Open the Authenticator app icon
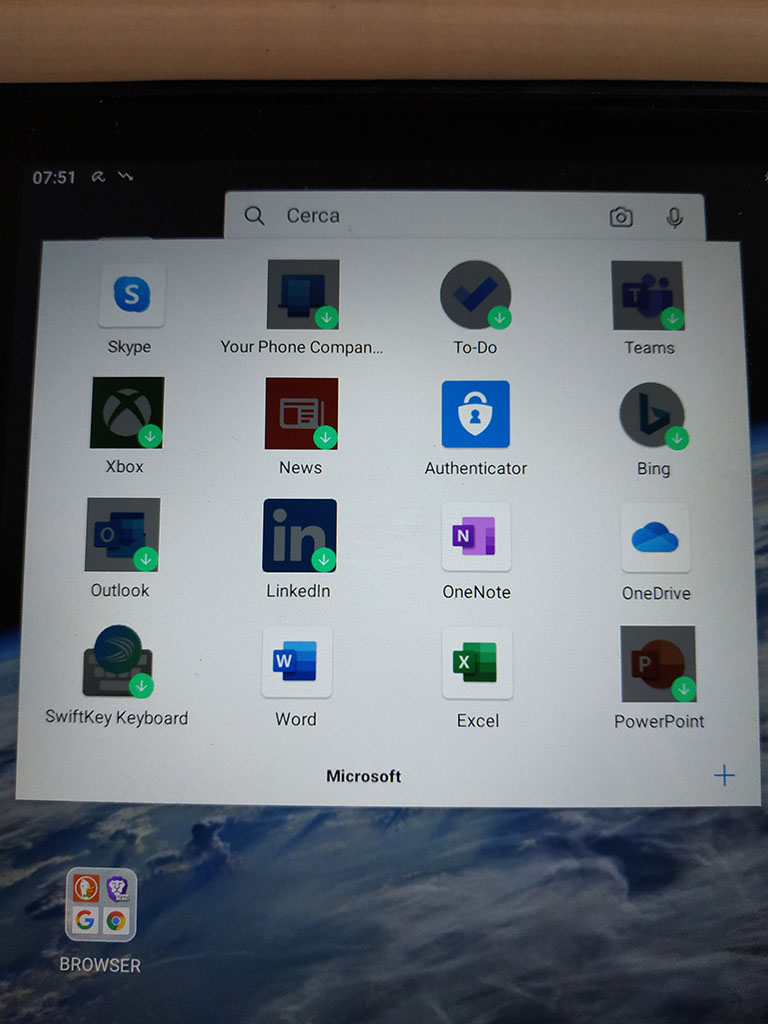 475,414
